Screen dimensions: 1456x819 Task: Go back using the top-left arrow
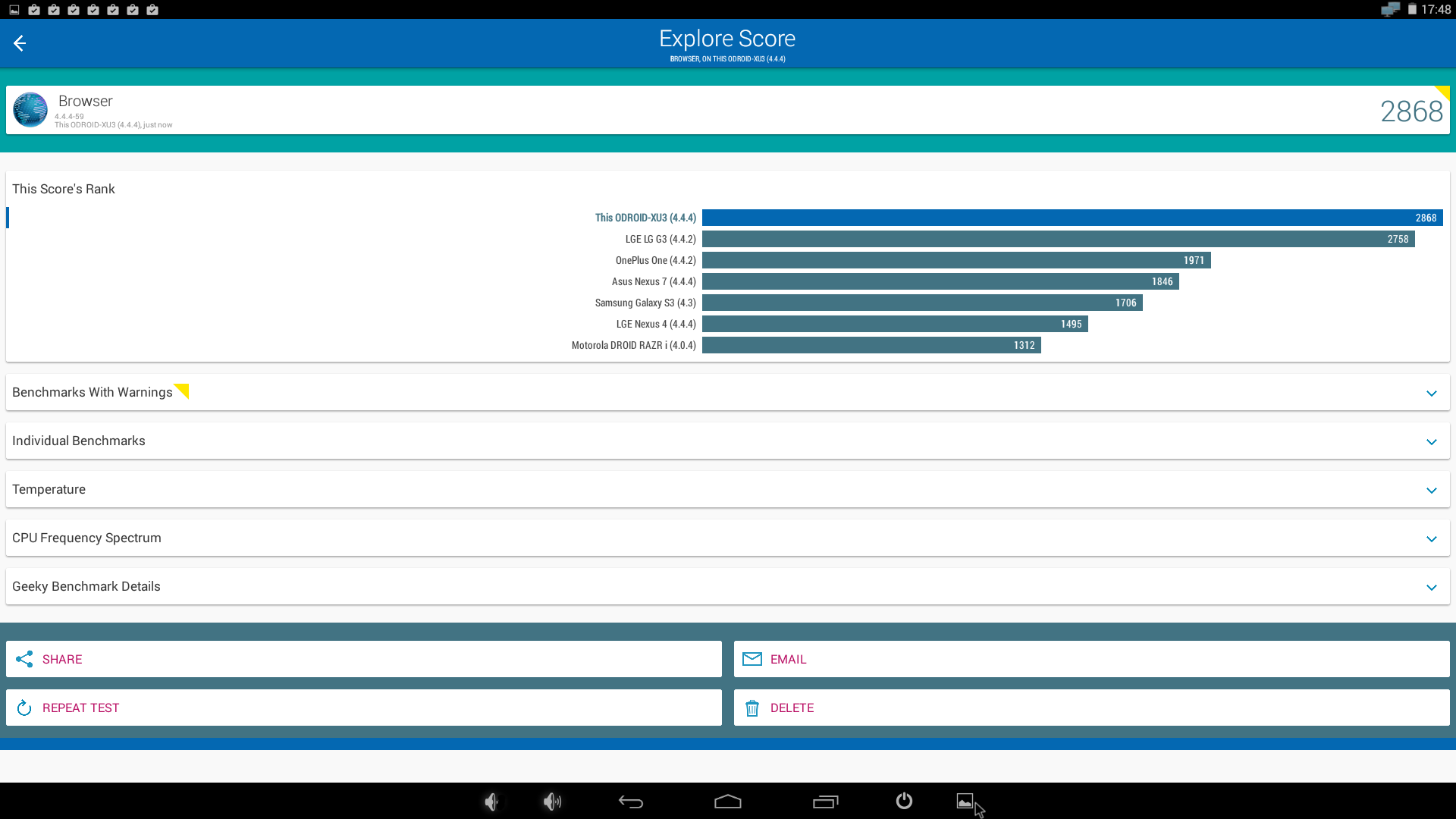pyautogui.click(x=20, y=43)
